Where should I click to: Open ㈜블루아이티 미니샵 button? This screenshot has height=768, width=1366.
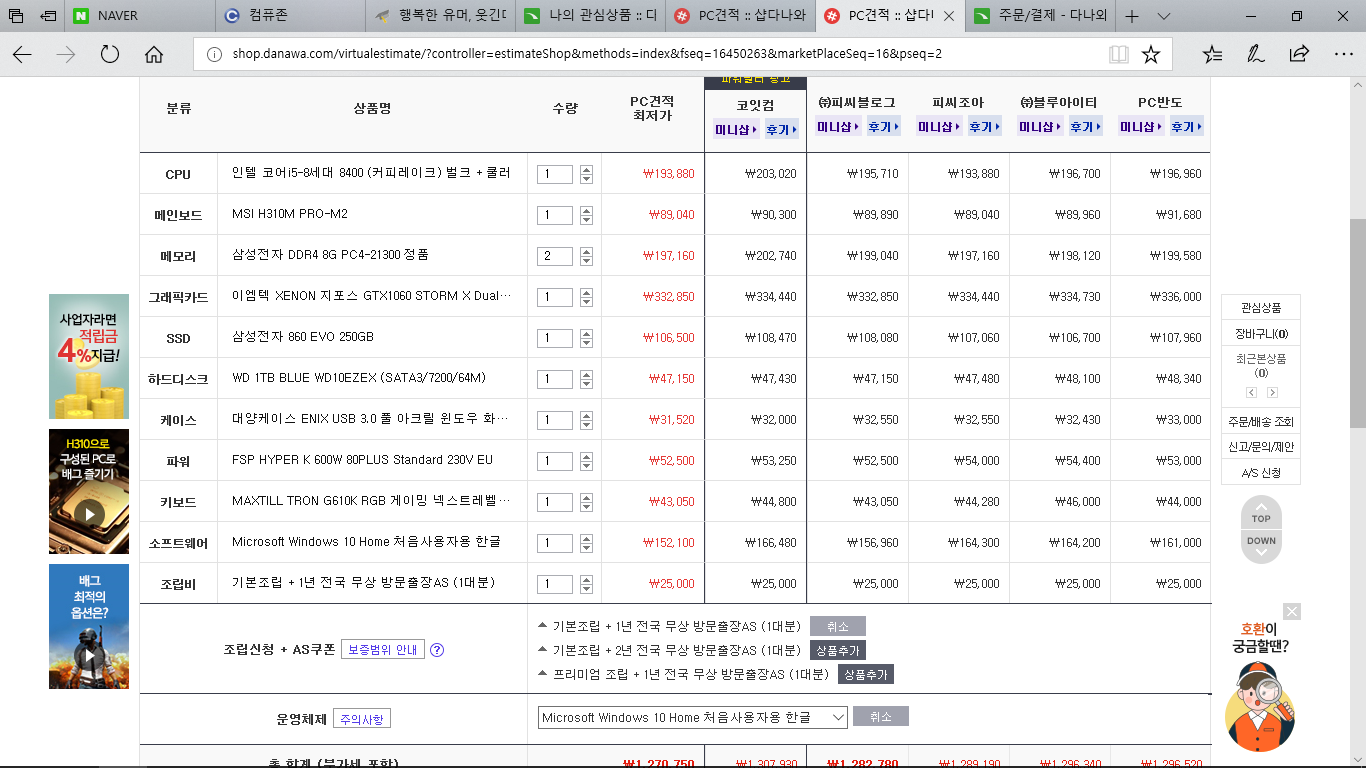(1040, 127)
